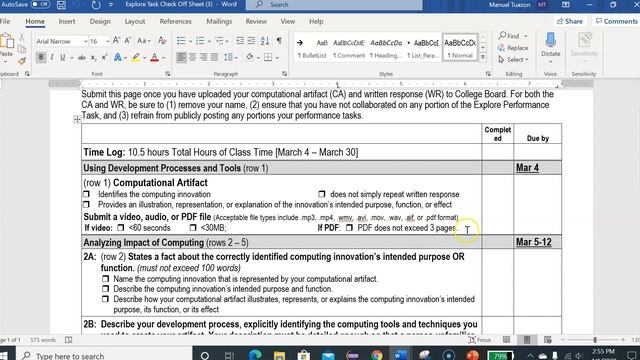The image size is (640, 360).
Task: Open line spacing options dropdown
Action: pos(231,58)
